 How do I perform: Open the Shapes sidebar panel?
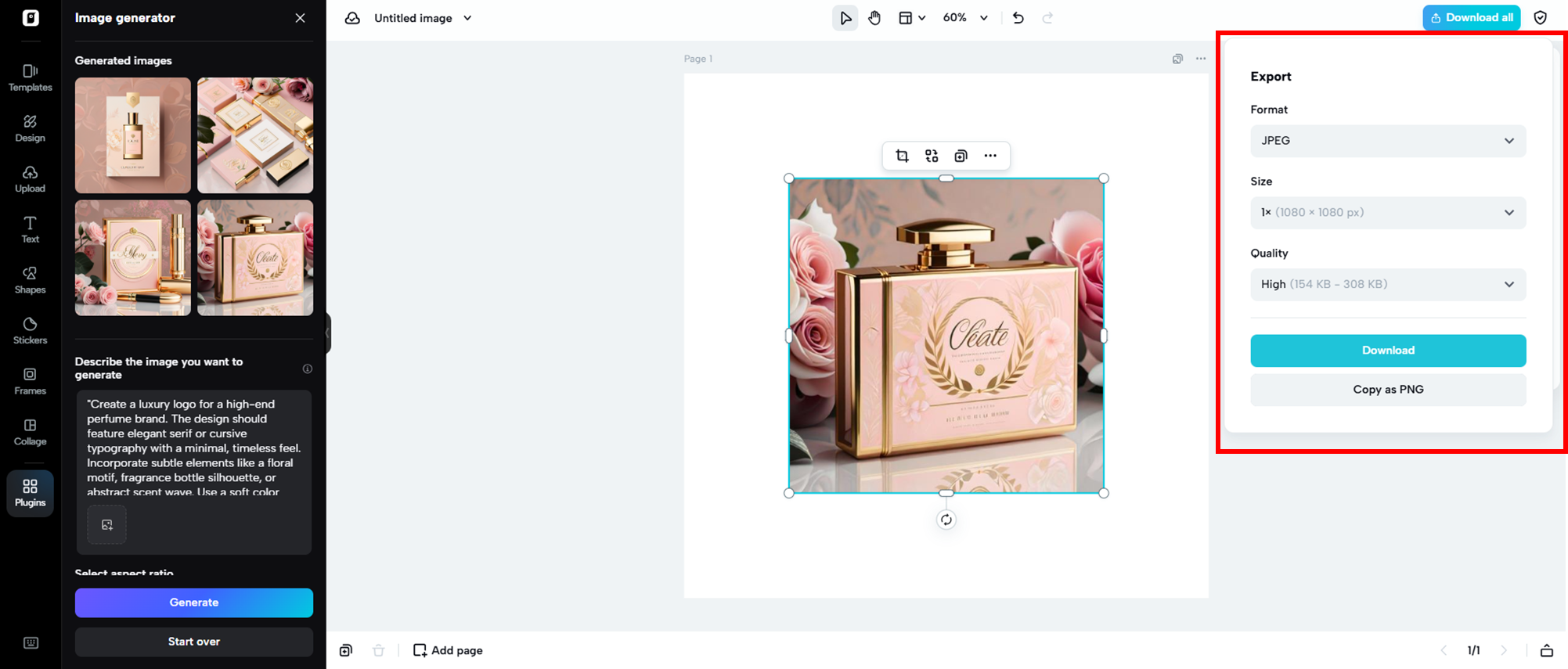pyautogui.click(x=31, y=280)
